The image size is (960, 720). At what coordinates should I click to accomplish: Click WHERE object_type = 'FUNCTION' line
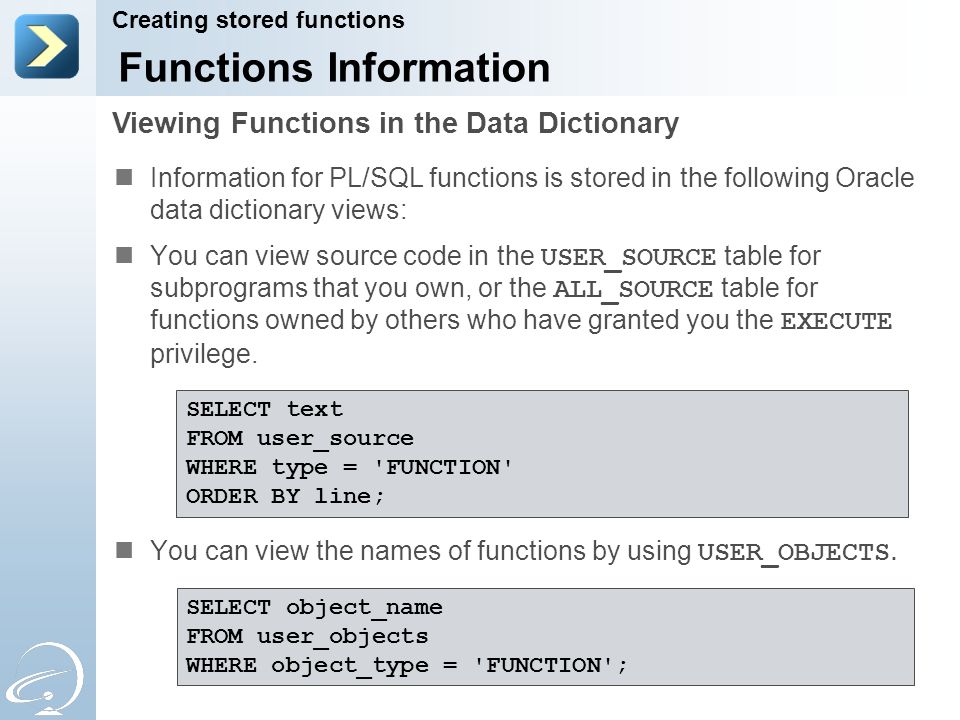[x=407, y=666]
